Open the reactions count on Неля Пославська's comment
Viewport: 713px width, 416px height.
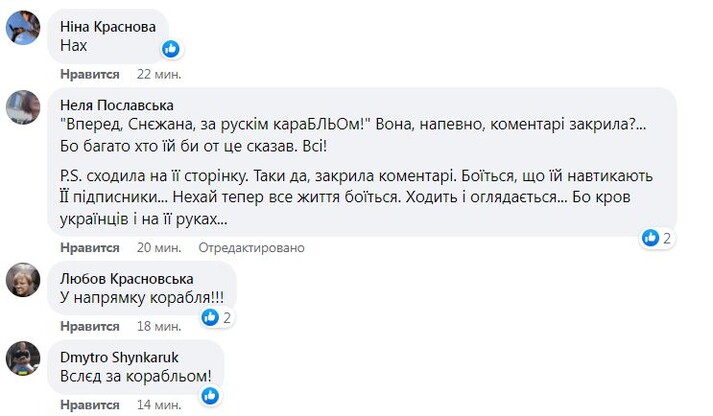click(x=657, y=238)
